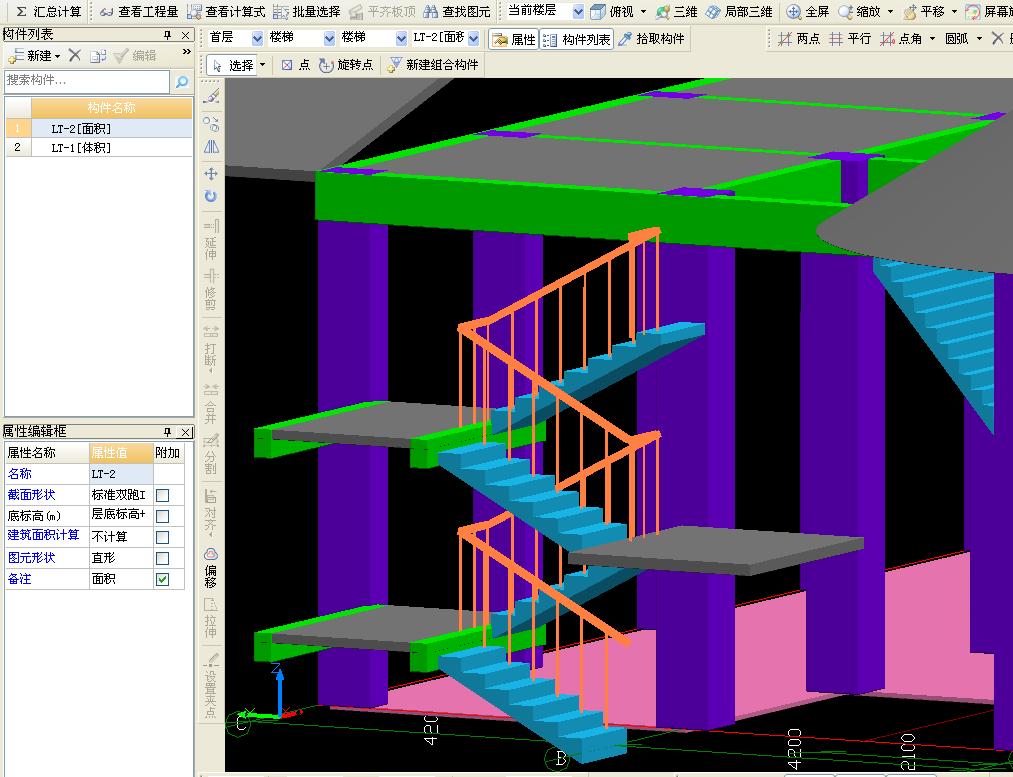Toggle the 构件列表 toolbar button

pyautogui.click(x=577, y=39)
